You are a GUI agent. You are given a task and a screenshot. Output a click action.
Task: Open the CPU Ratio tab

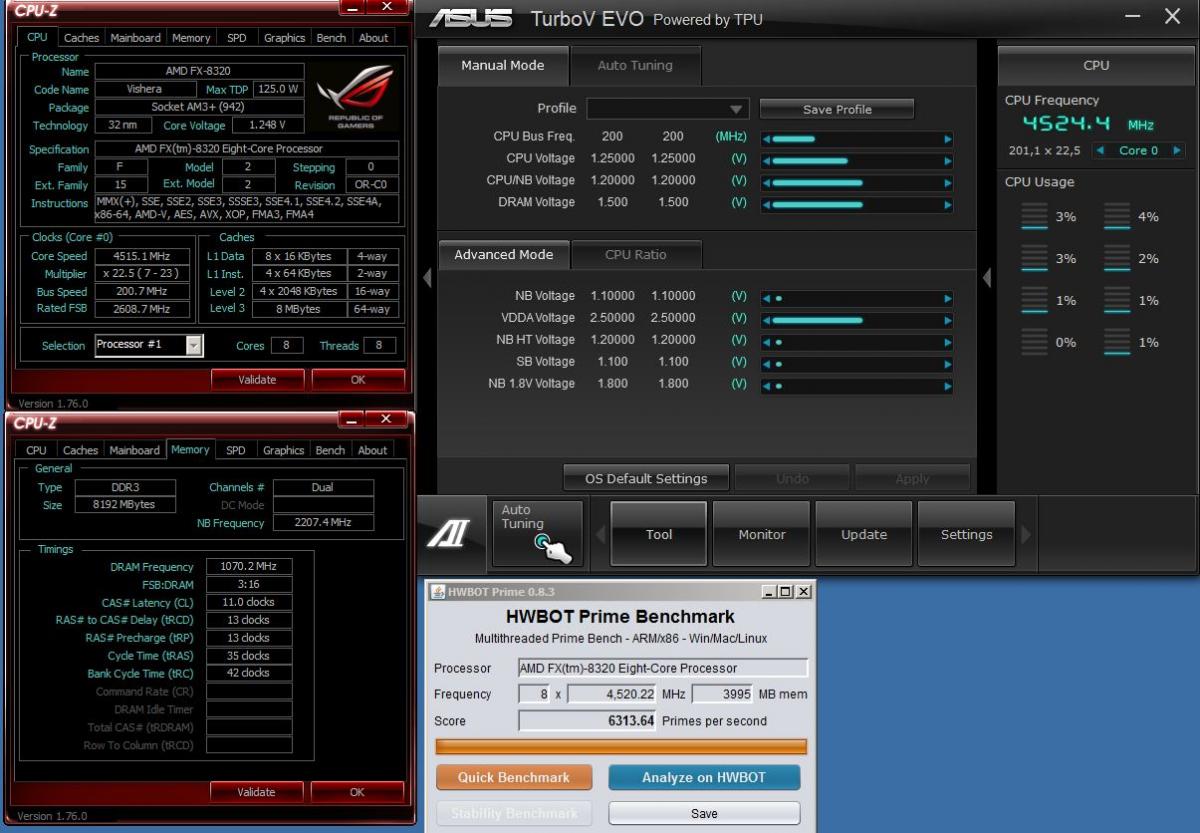pyautogui.click(x=636, y=255)
